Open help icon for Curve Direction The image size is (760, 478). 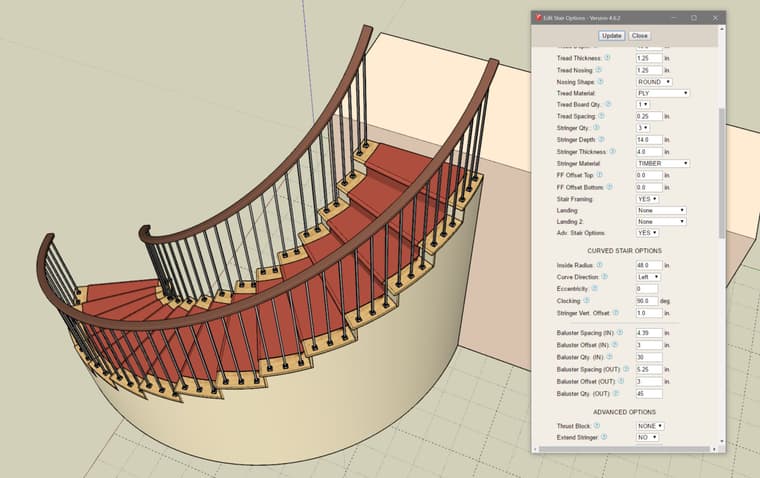click(x=605, y=276)
